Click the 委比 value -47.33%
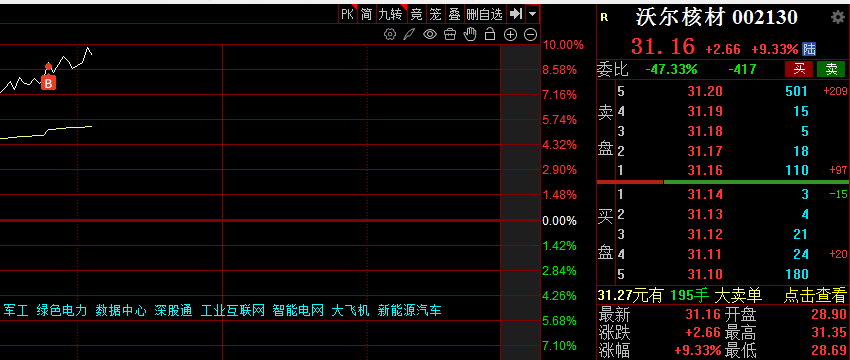Image resolution: width=850 pixels, height=360 pixels. [671, 69]
